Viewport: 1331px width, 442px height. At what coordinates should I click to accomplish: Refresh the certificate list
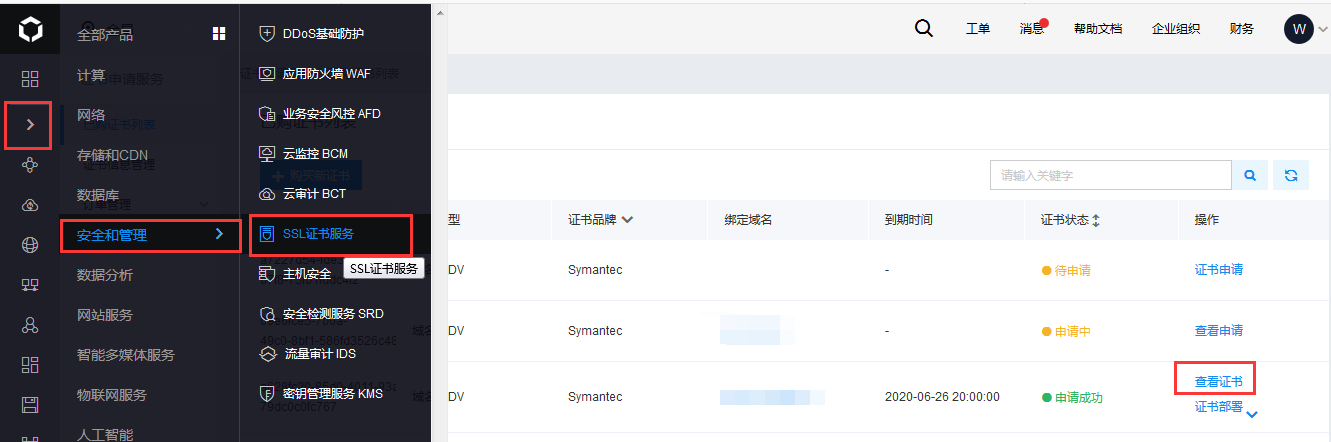(x=1291, y=175)
